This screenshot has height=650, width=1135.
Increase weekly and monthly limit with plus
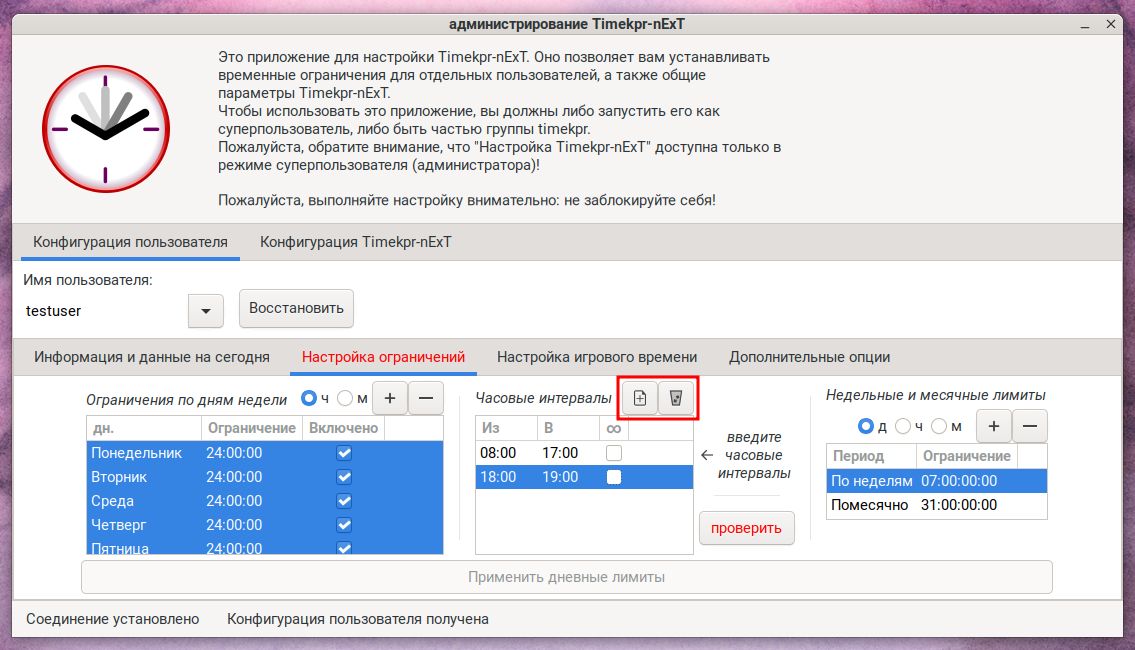click(993, 426)
